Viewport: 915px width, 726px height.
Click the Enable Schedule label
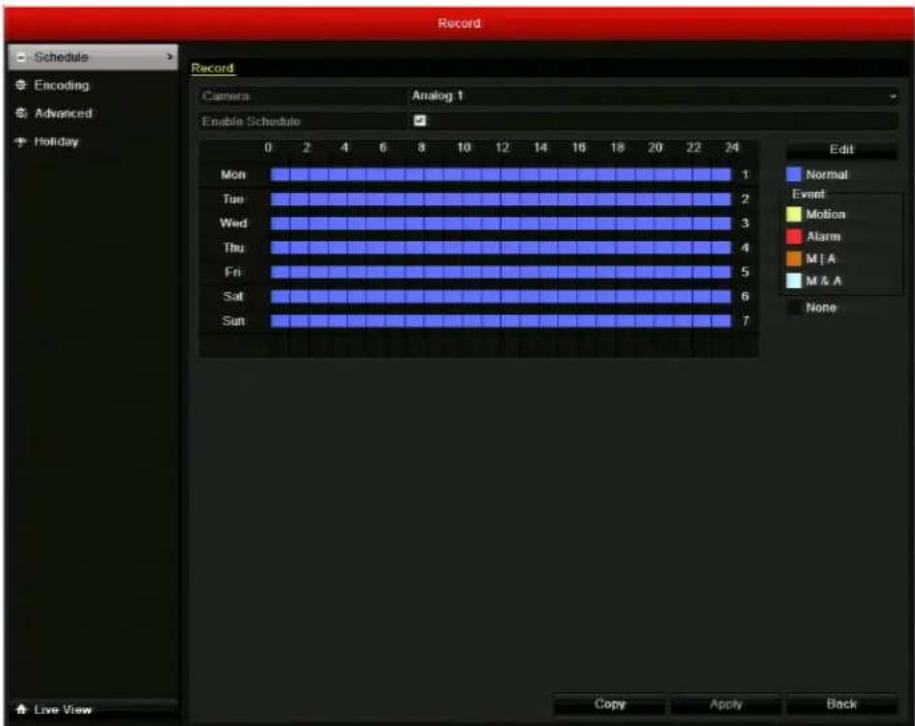[x=251, y=121]
